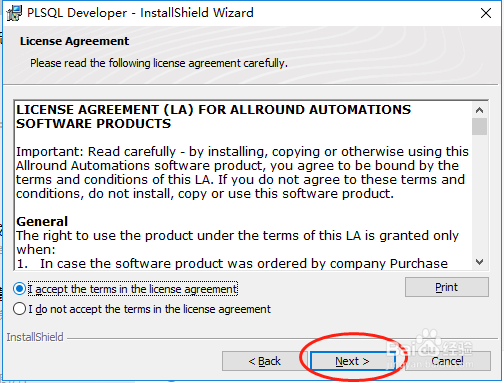Click the license text scrollbar down arrow

[x=479, y=262]
